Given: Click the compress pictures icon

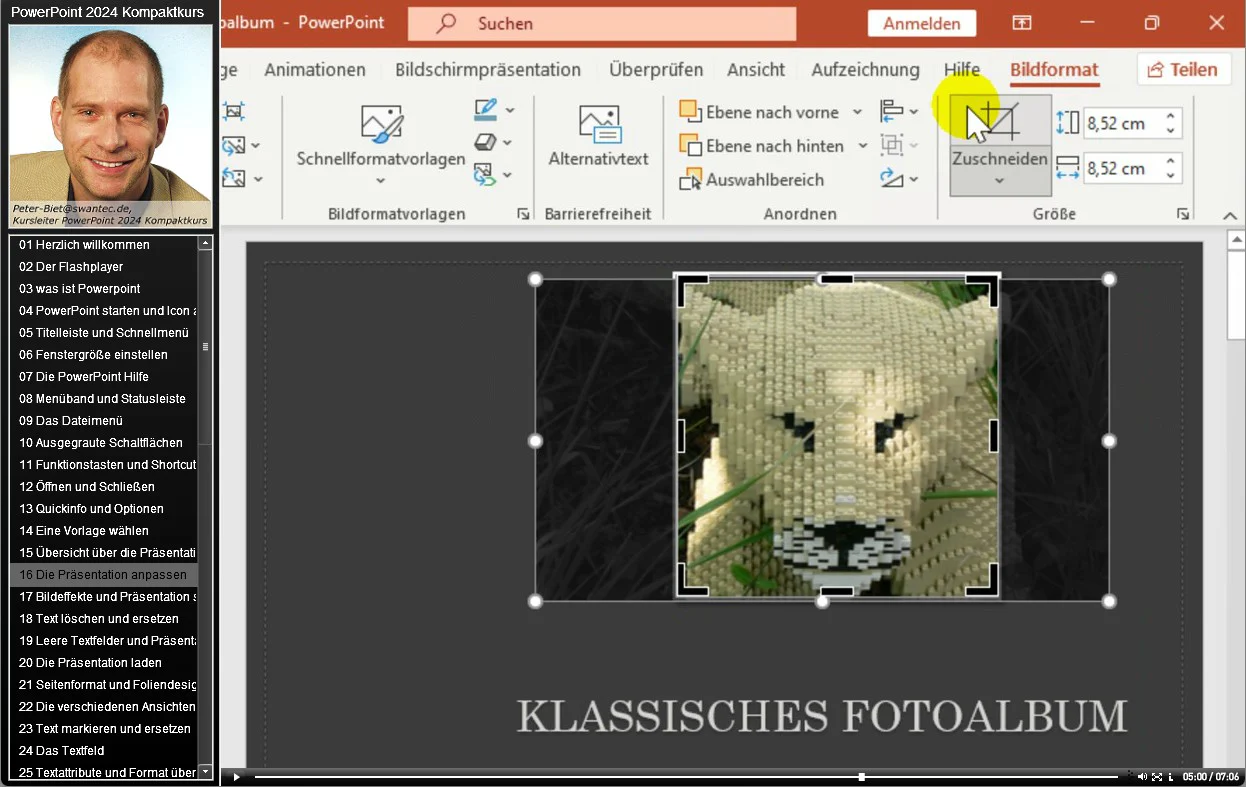Looking at the screenshot, I should tap(233, 112).
